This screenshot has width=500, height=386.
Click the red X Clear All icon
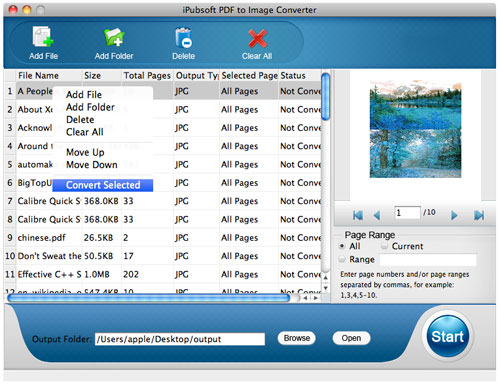(257, 38)
